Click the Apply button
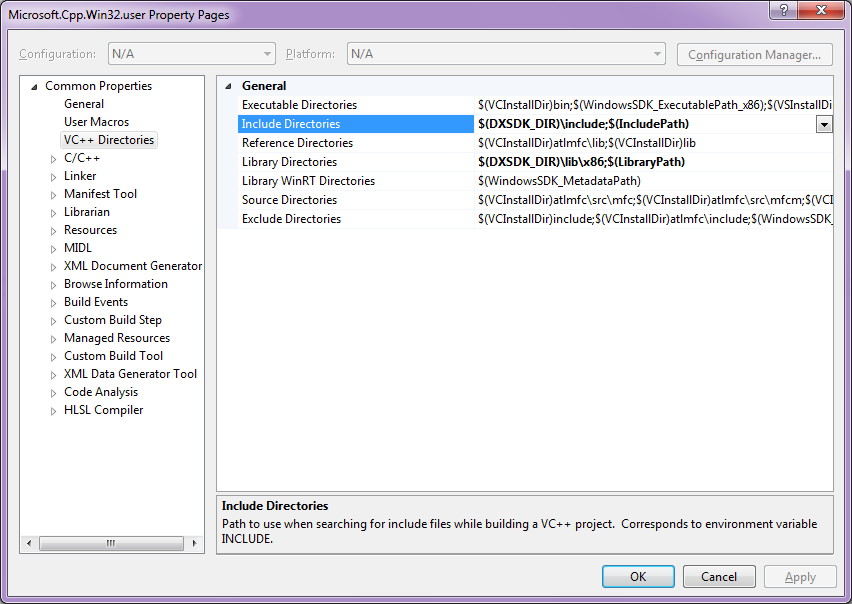Viewport: 852px width, 604px height. (800, 576)
